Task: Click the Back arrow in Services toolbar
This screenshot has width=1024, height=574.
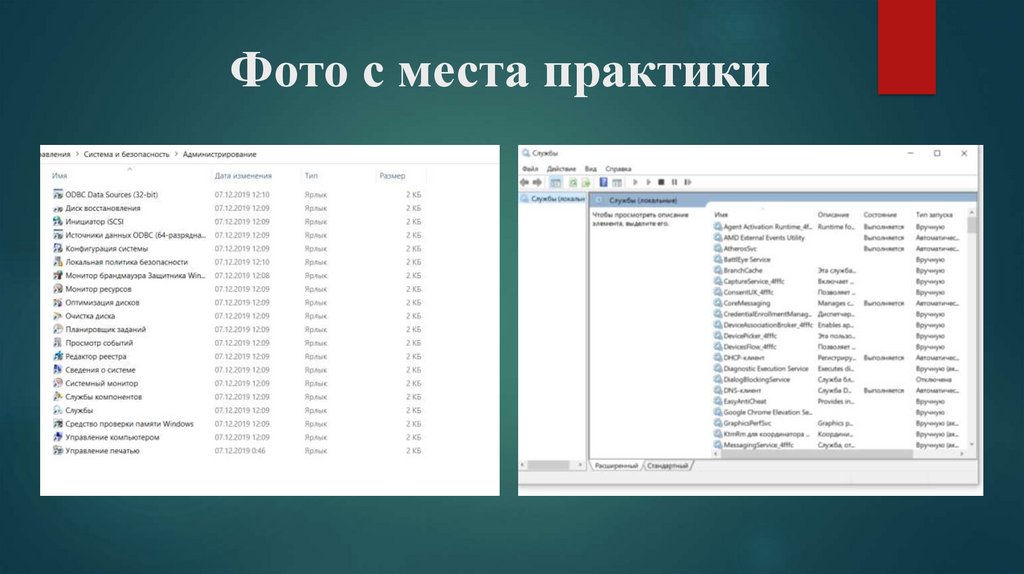Action: (x=524, y=182)
